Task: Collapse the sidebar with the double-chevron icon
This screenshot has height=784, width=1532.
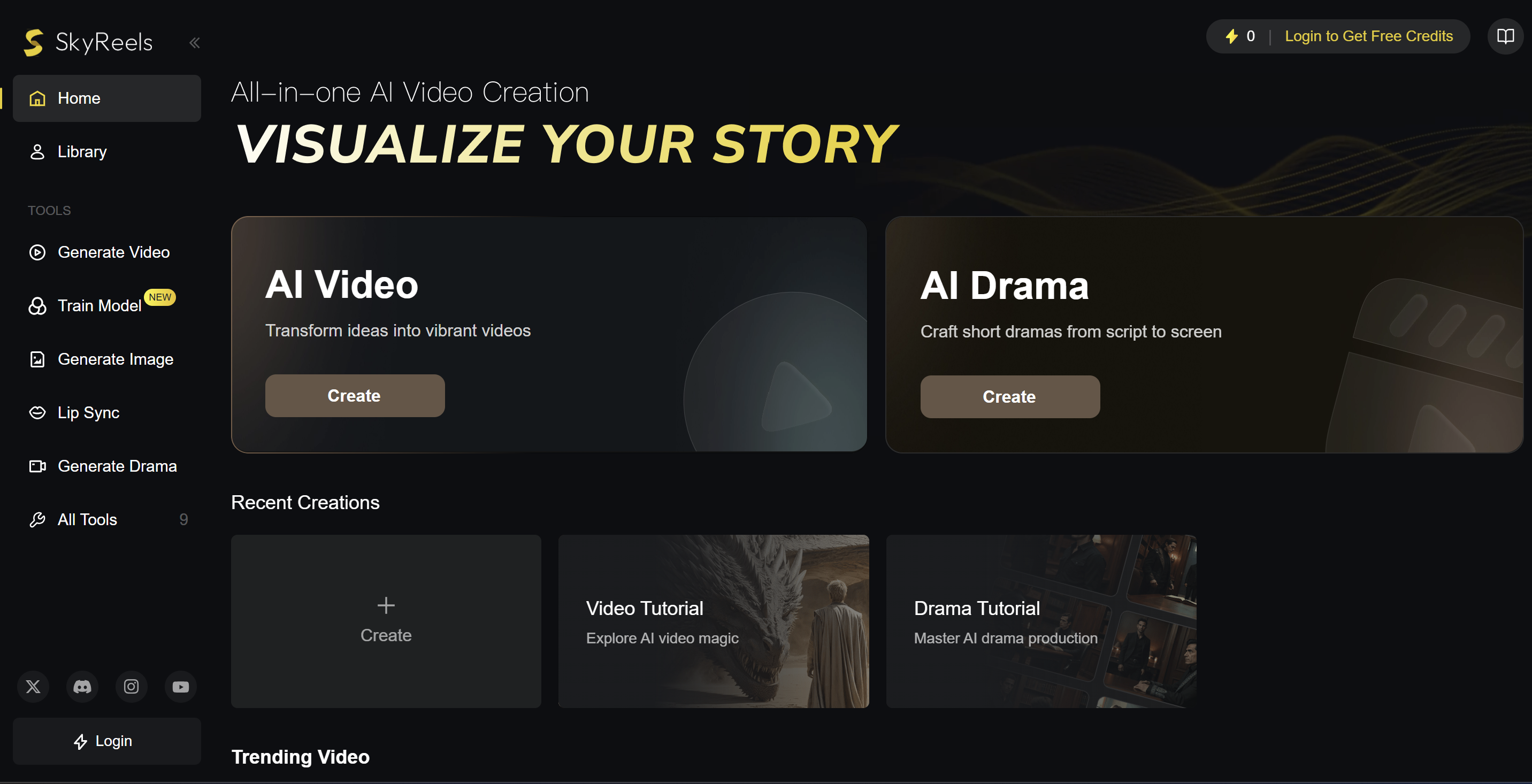Action: (195, 42)
